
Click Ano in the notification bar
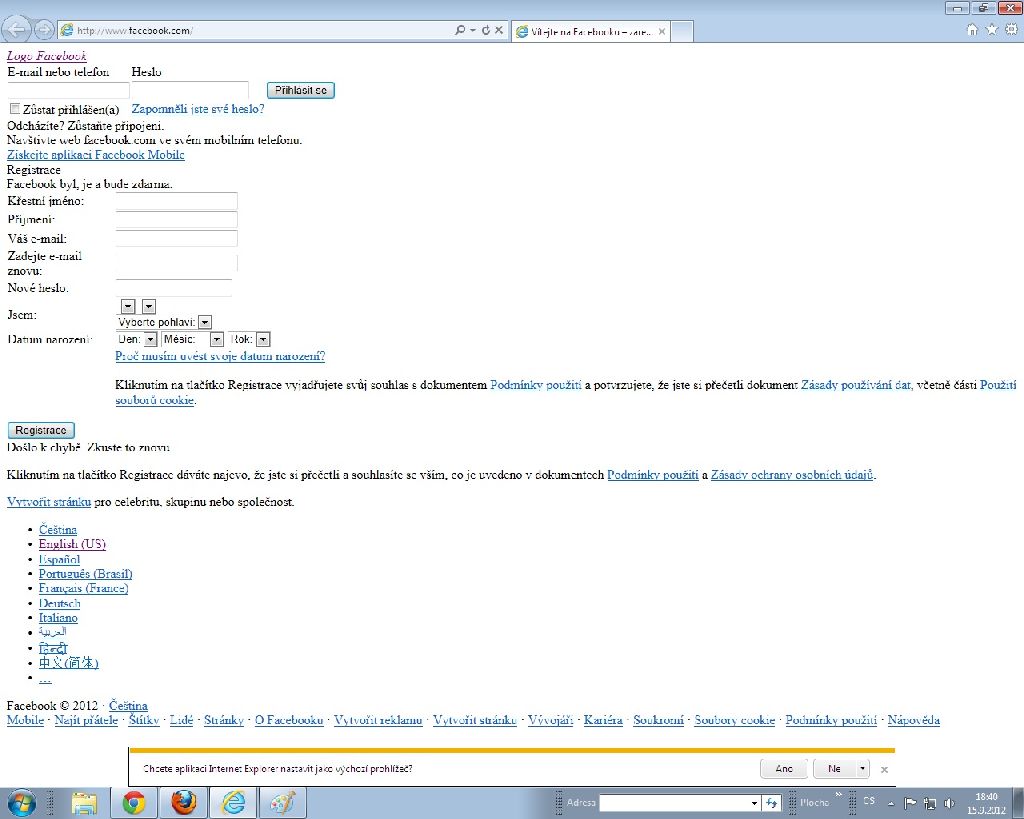(784, 769)
